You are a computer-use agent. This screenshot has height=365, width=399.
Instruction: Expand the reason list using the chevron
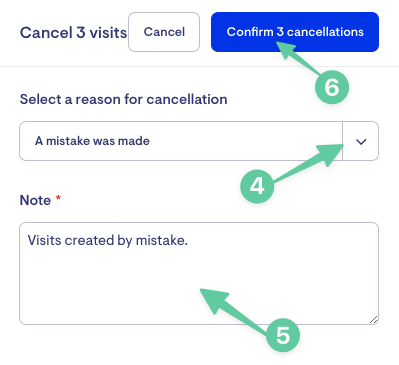[x=361, y=141]
